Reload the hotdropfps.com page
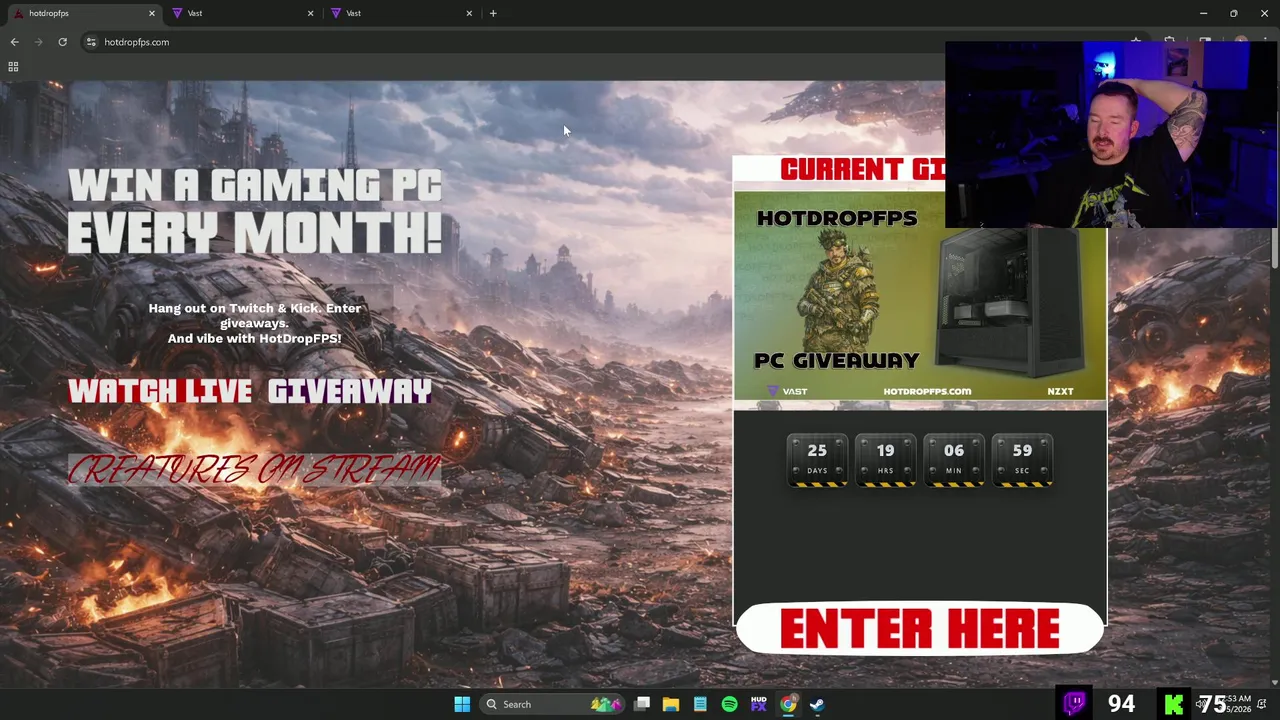This screenshot has width=1280, height=720. point(62,42)
